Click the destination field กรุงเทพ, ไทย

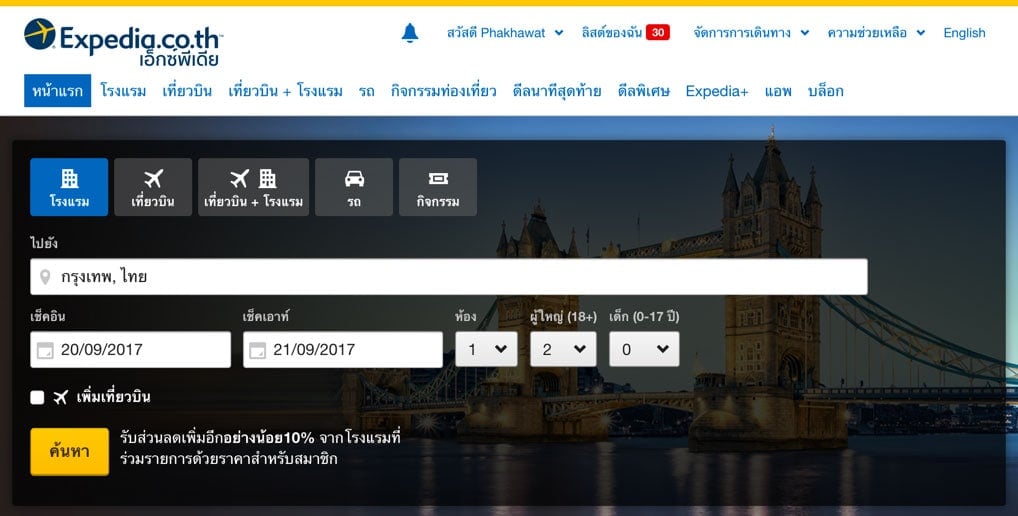coord(449,276)
